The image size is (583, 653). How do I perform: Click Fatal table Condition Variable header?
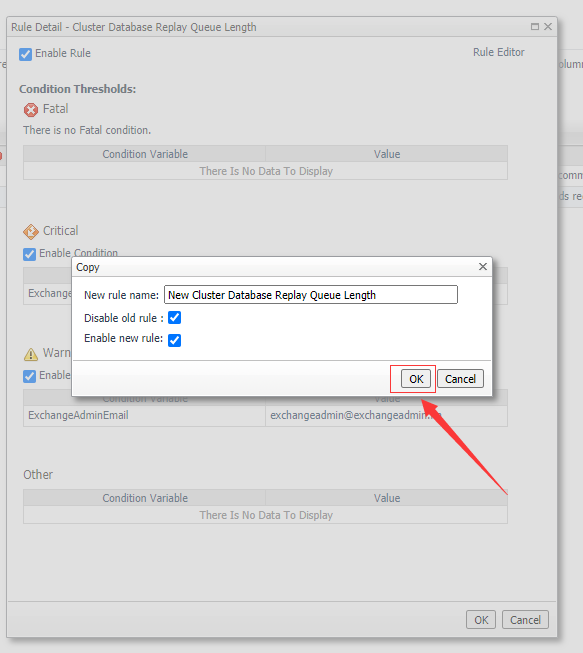point(145,154)
